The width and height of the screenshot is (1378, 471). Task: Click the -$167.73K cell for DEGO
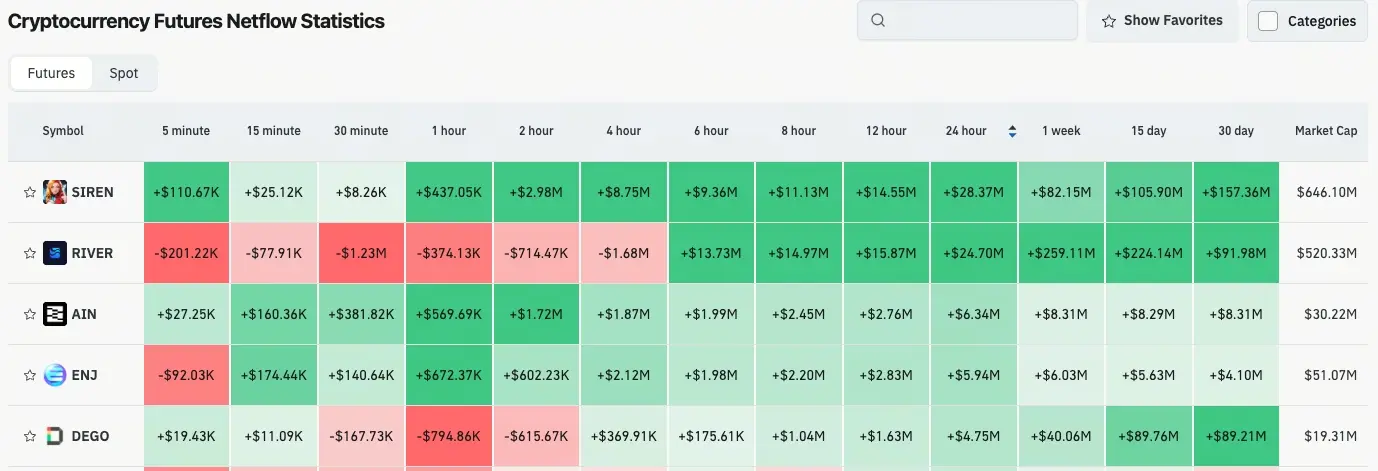(361, 436)
